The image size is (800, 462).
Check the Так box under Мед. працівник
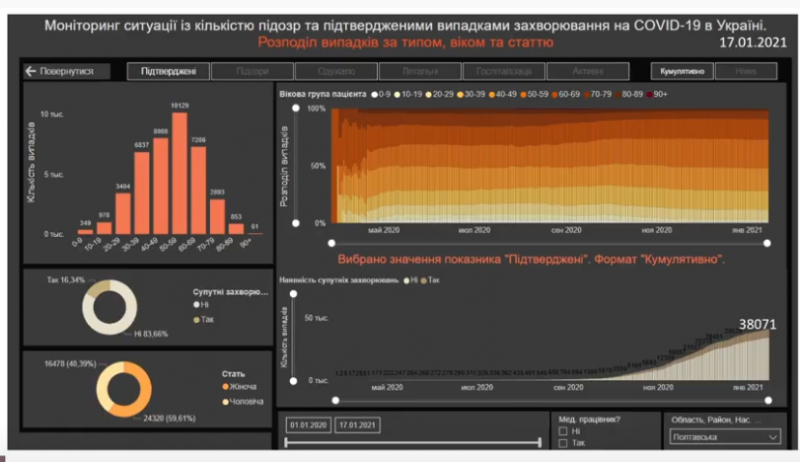pos(563,443)
